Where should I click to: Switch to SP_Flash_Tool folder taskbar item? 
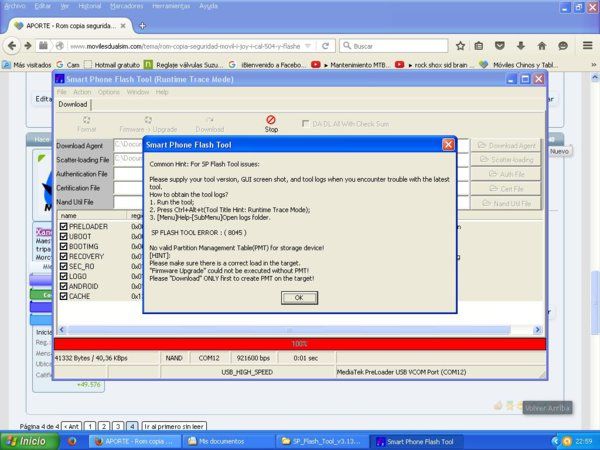pyautogui.click(x=321, y=441)
